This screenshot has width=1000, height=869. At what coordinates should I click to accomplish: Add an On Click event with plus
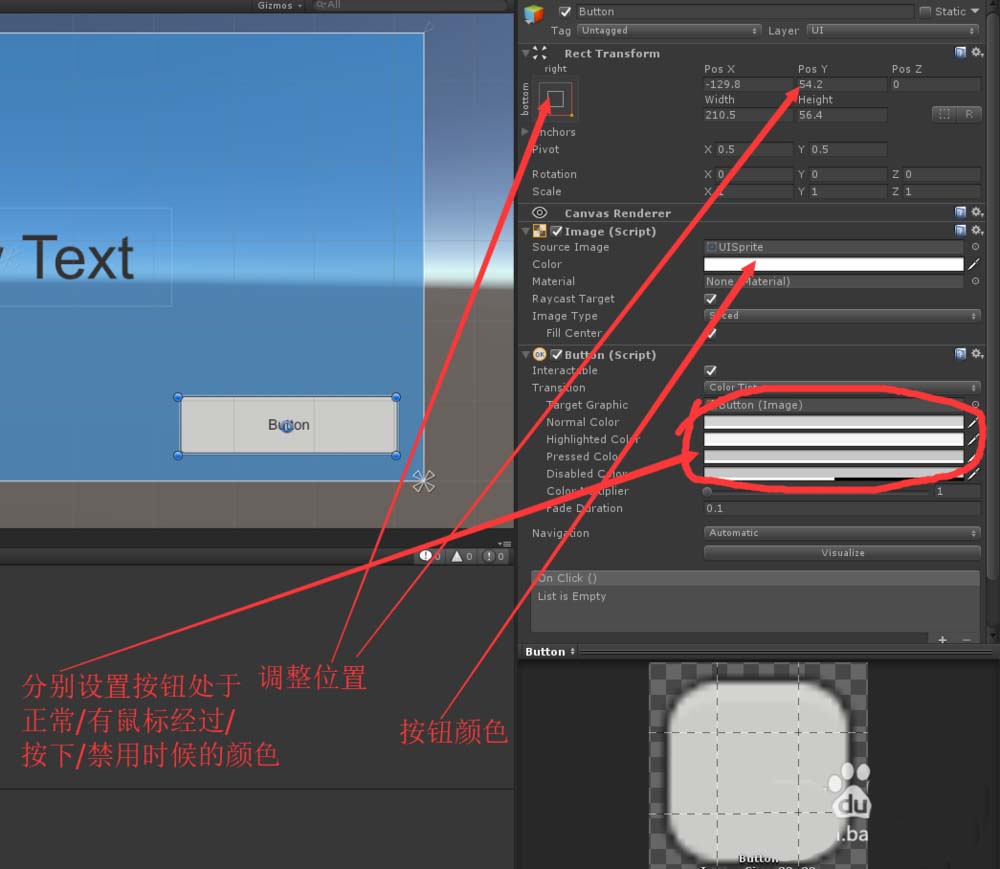coord(942,639)
